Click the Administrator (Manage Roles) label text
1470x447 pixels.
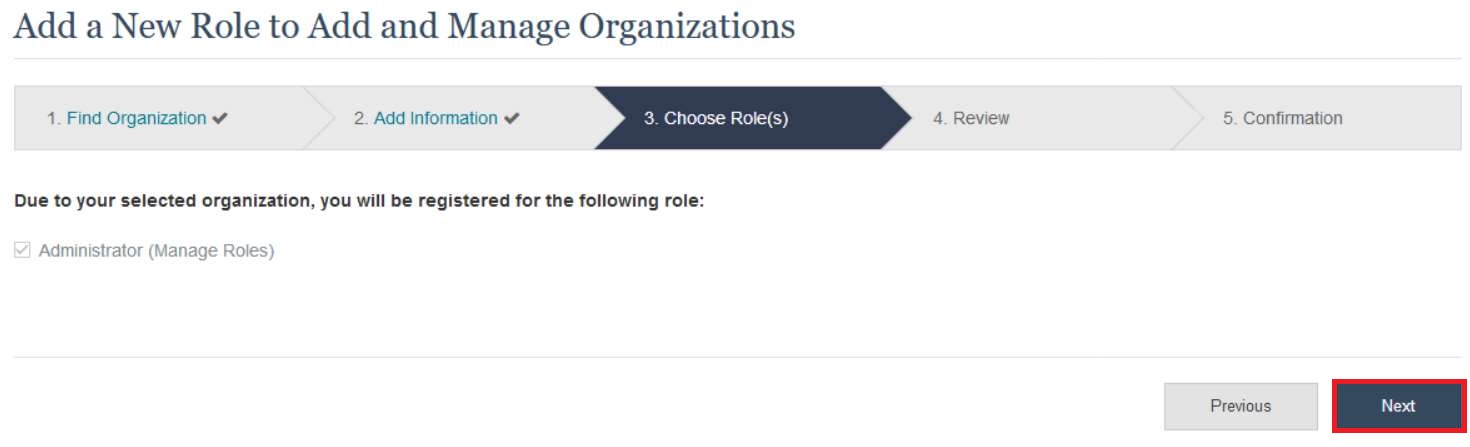pyautogui.click(x=156, y=251)
